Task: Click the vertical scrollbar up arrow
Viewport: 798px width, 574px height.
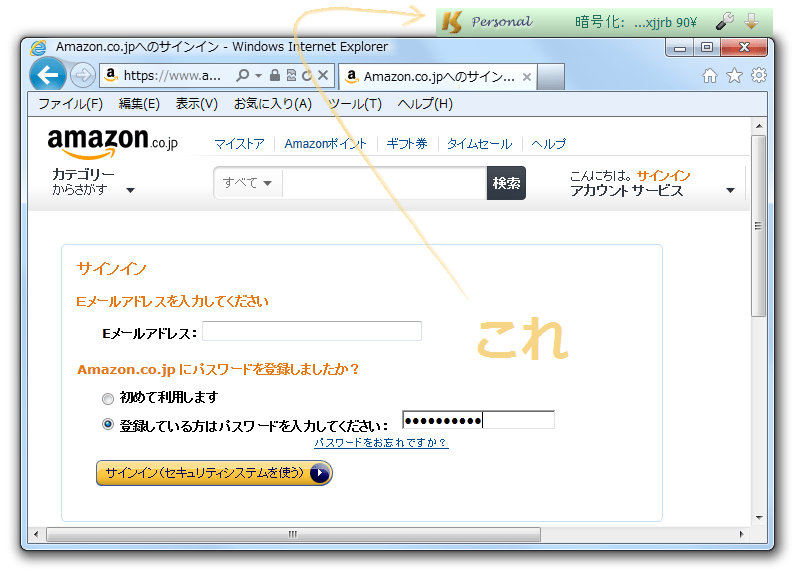Action: coord(759,126)
